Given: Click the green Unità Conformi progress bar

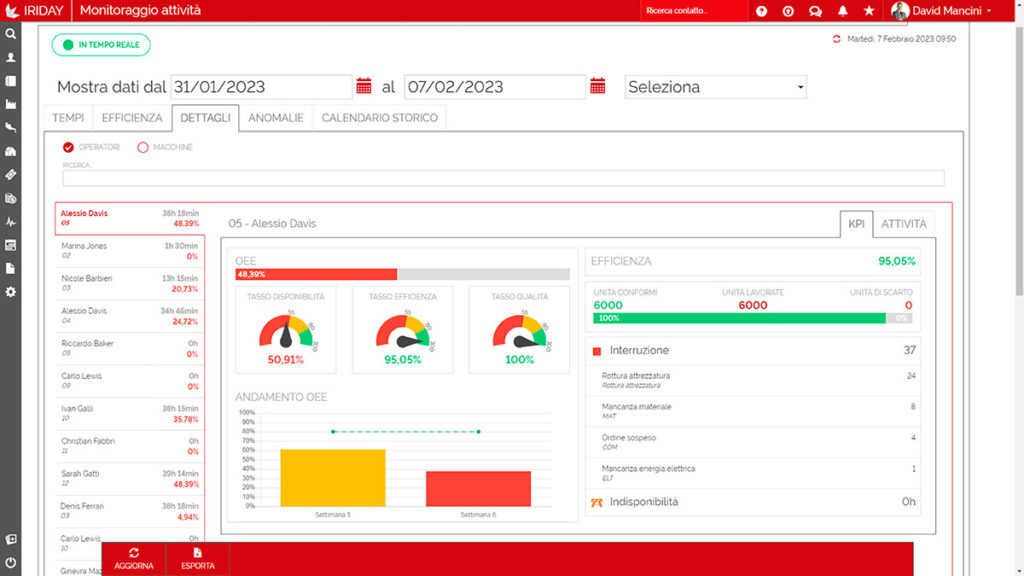Looking at the screenshot, I should click(739, 318).
